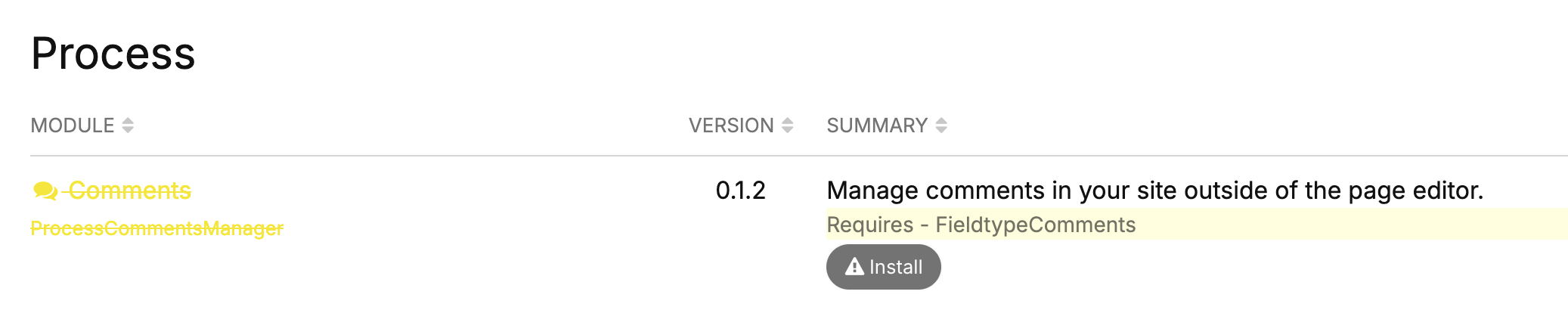
Task: Click the sort arrows beside VERSION
Action: pos(787,126)
